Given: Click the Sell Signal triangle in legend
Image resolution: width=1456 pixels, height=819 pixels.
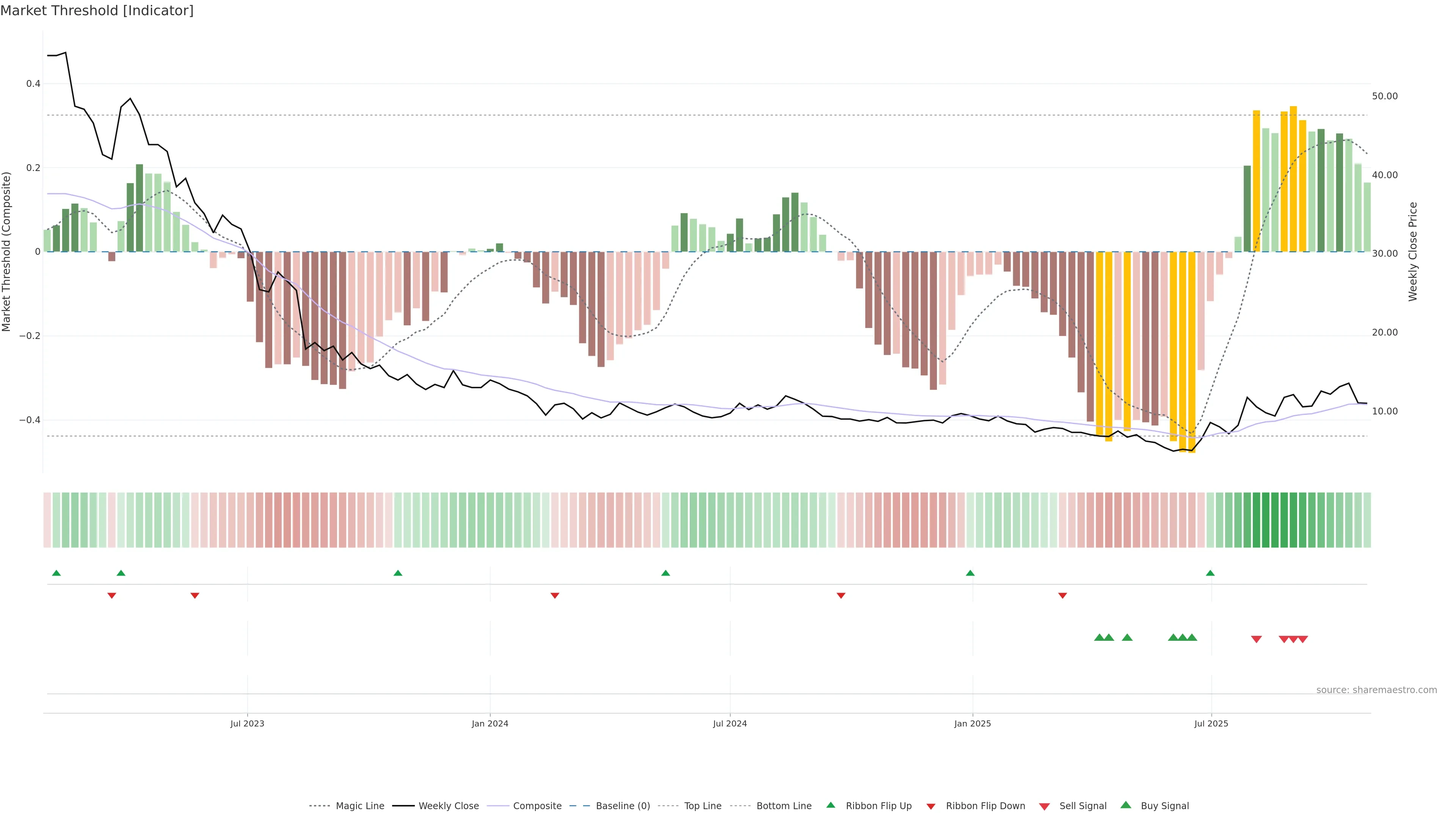Looking at the screenshot, I should point(1044,806).
